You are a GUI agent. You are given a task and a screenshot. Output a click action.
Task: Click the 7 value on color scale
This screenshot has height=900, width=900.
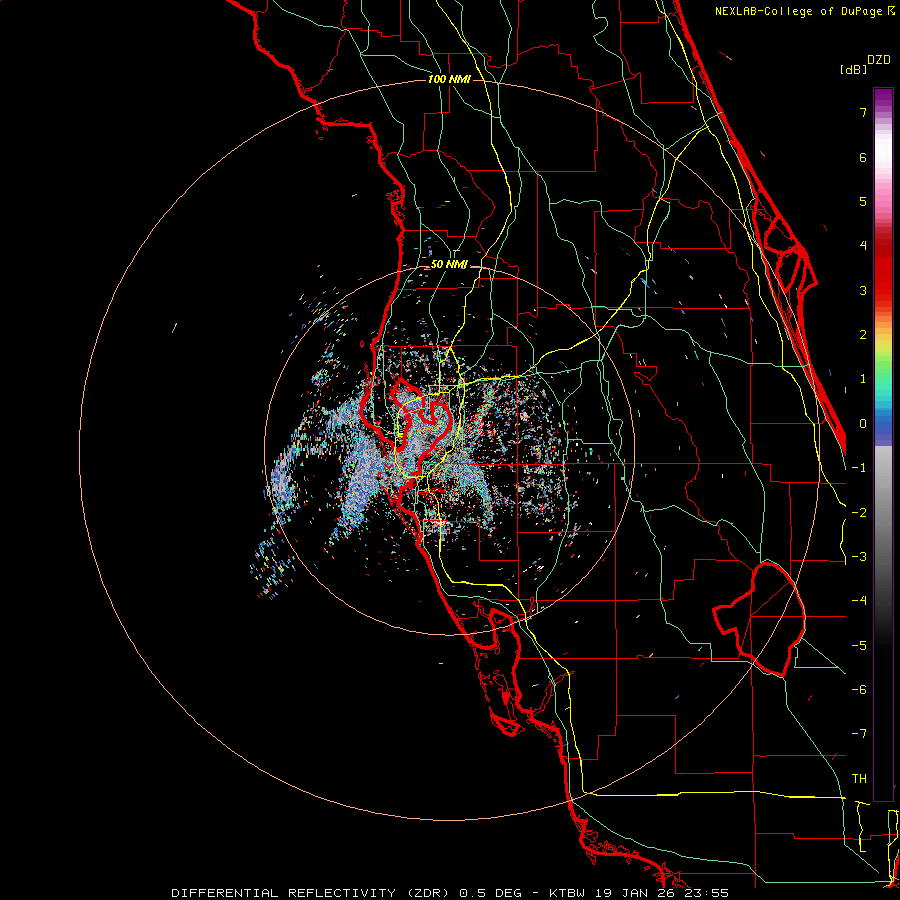click(863, 112)
